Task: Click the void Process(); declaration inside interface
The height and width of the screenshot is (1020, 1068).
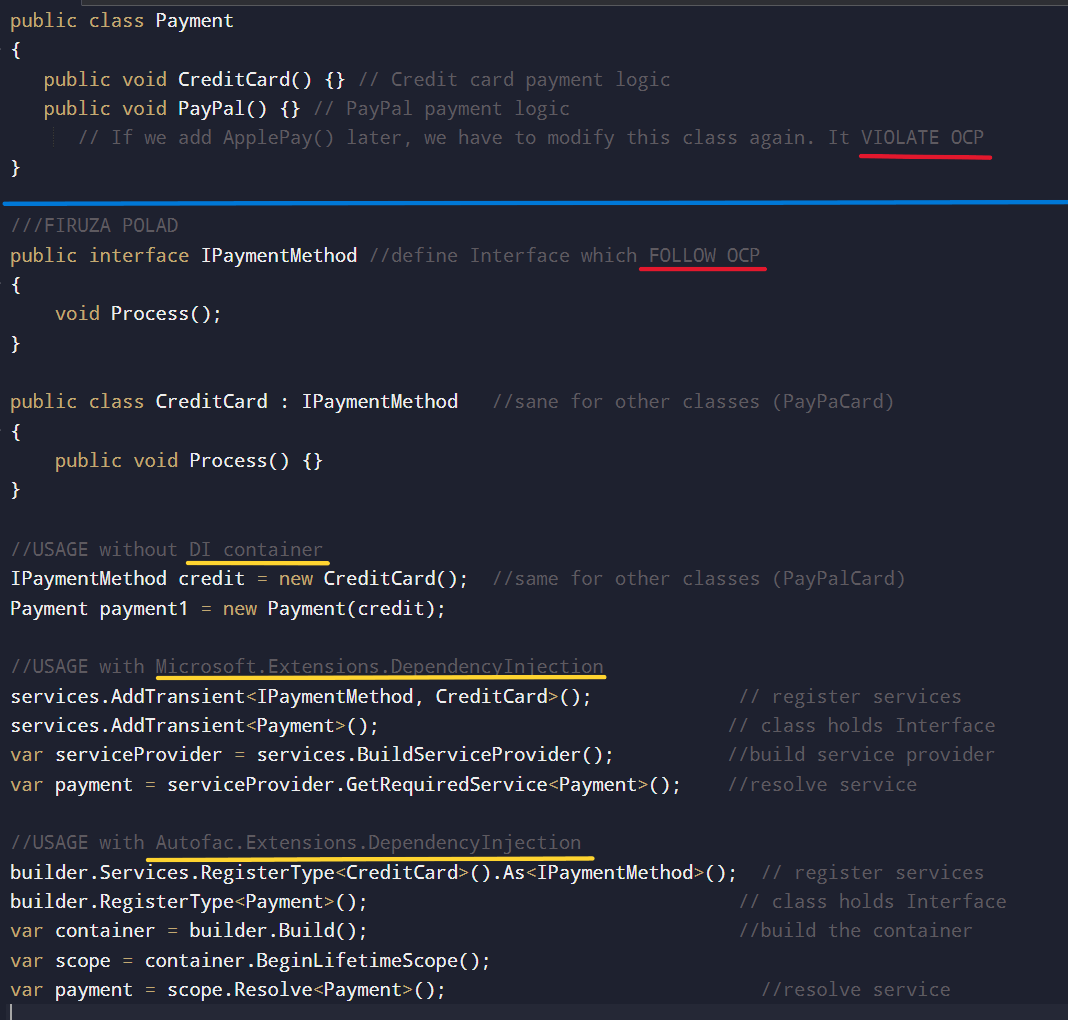Action: pos(138,313)
